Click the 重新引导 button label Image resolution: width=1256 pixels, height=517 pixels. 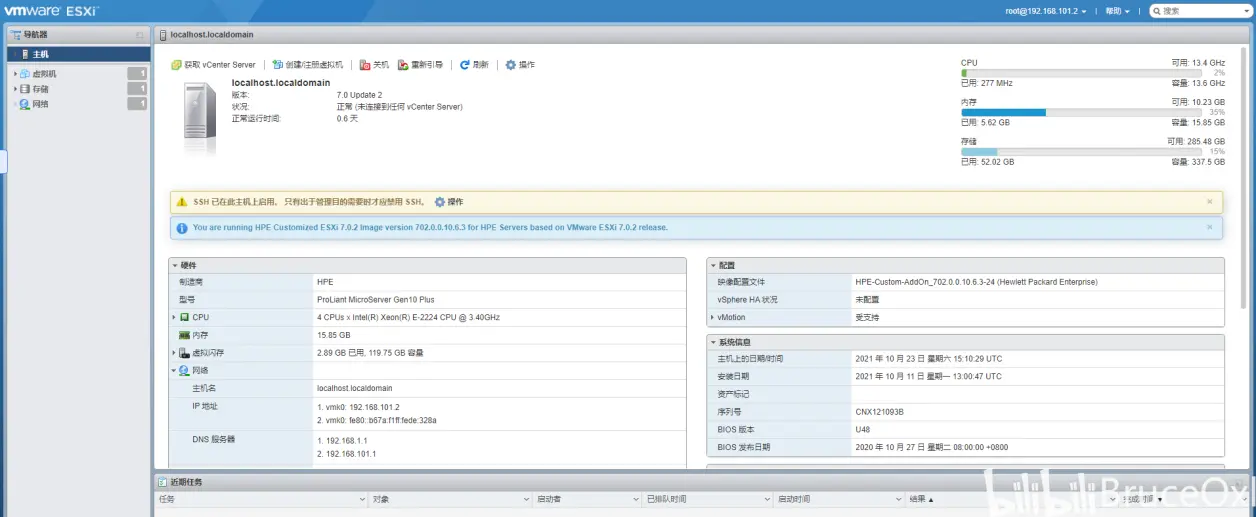(x=427, y=65)
